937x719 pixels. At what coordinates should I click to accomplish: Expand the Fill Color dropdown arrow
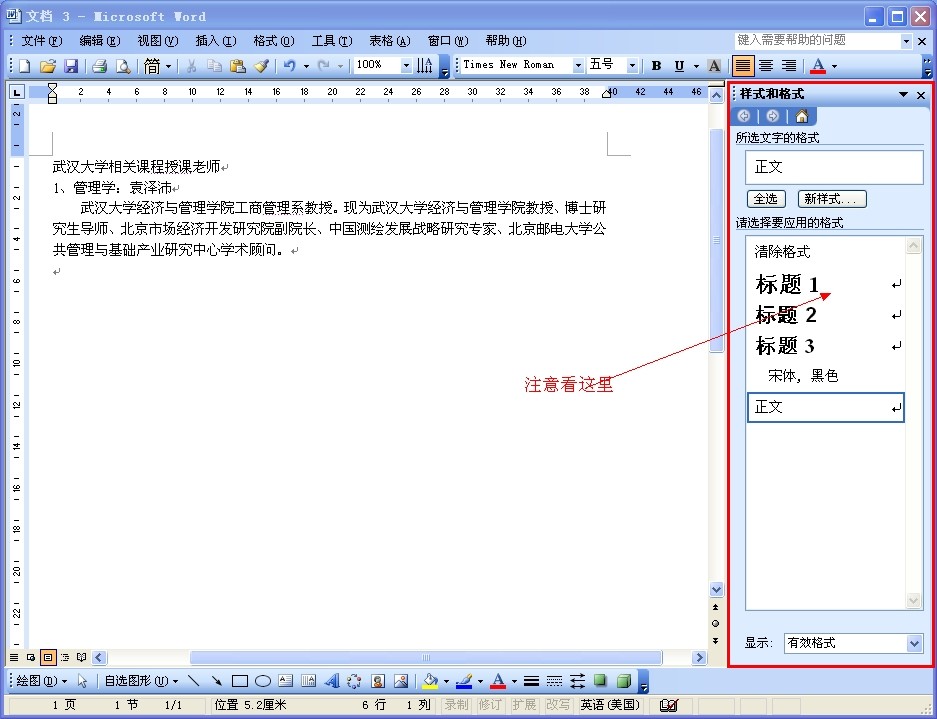[446, 681]
